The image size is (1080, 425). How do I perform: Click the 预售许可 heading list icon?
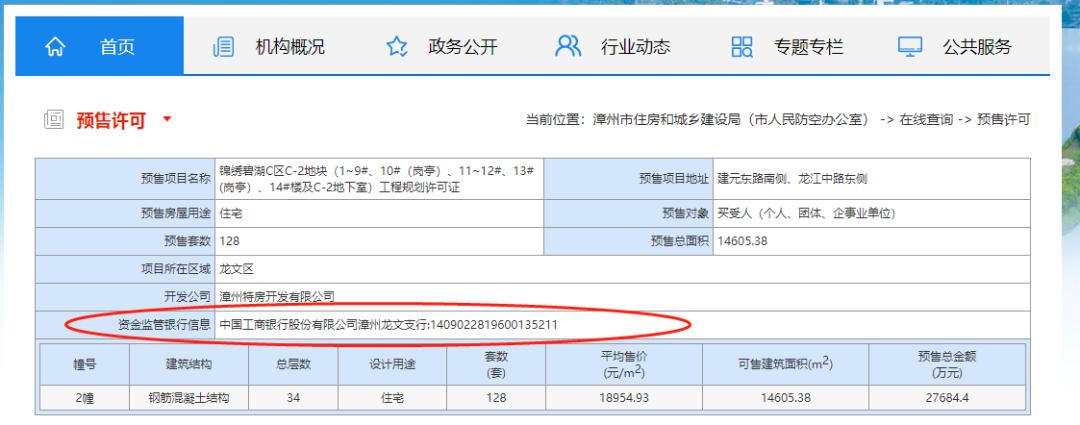54,121
